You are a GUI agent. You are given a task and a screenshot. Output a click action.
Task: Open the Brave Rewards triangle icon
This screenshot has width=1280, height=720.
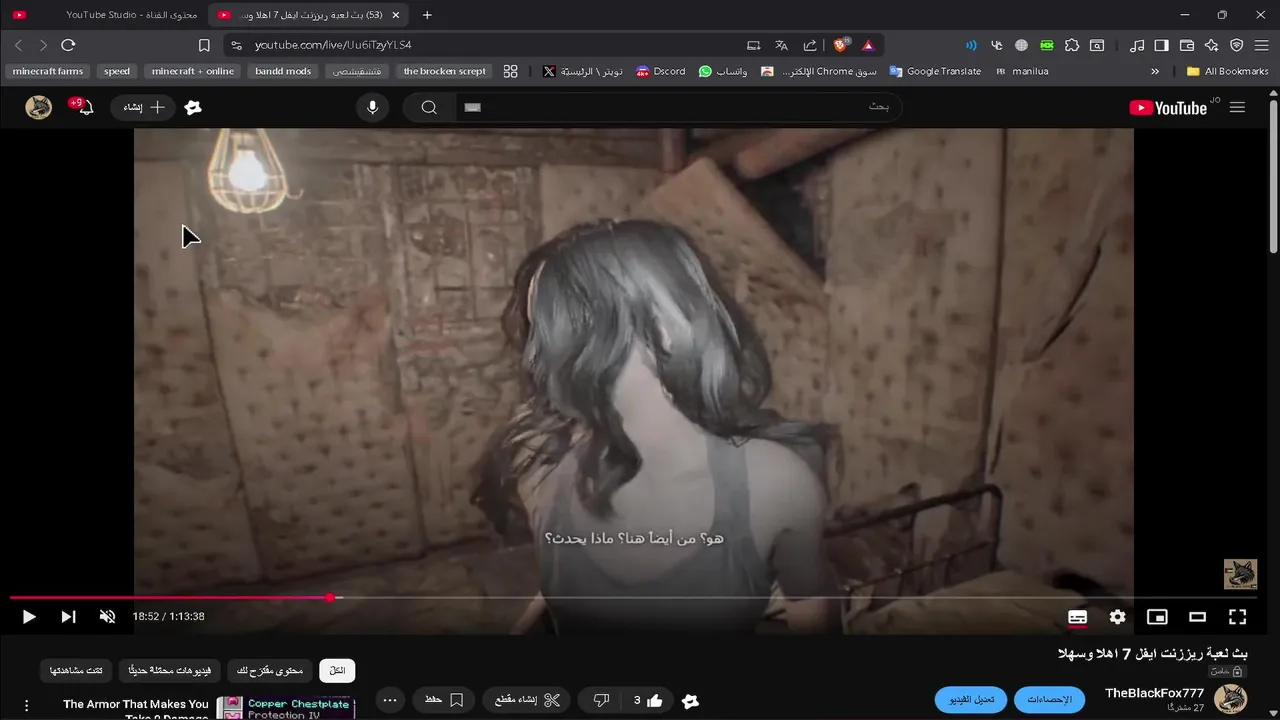[x=868, y=45]
